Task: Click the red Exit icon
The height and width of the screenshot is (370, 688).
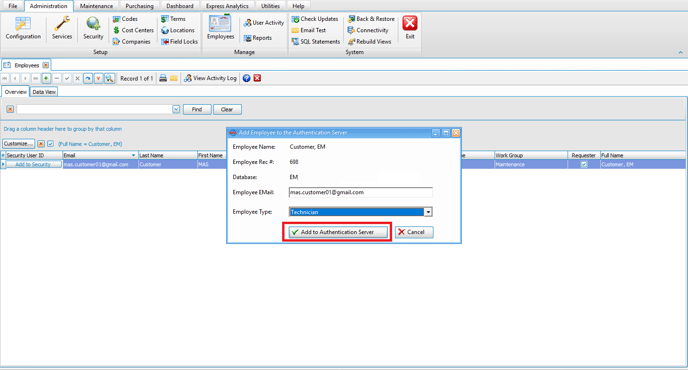Action: click(x=410, y=27)
